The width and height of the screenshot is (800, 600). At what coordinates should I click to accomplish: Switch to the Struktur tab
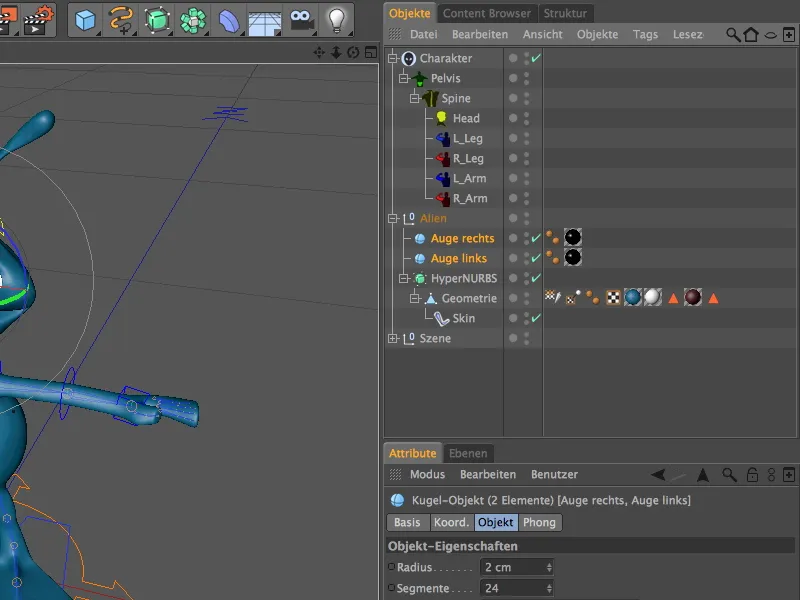565,13
